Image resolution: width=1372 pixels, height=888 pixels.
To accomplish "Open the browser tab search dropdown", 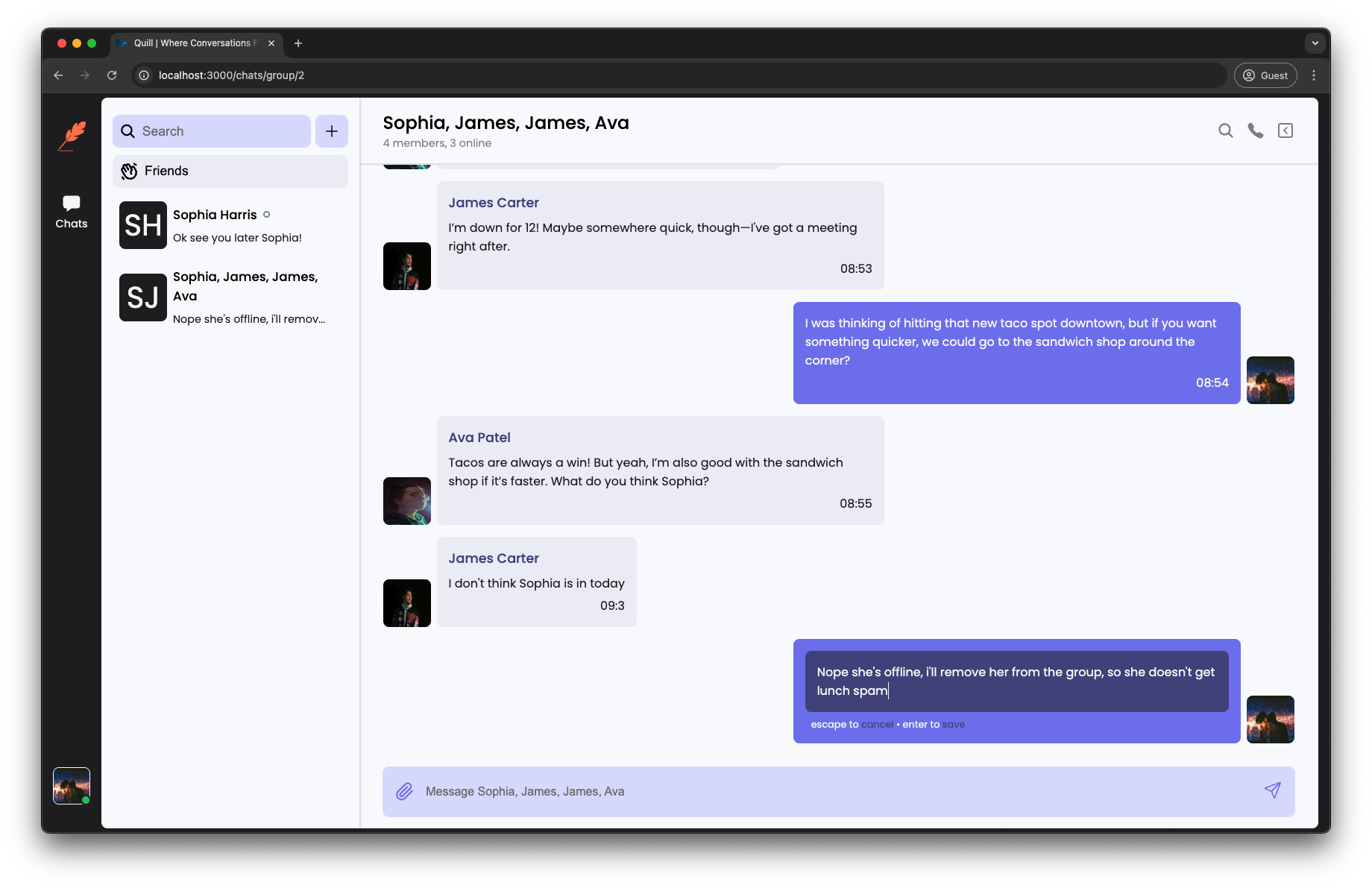I will coord(1315,43).
